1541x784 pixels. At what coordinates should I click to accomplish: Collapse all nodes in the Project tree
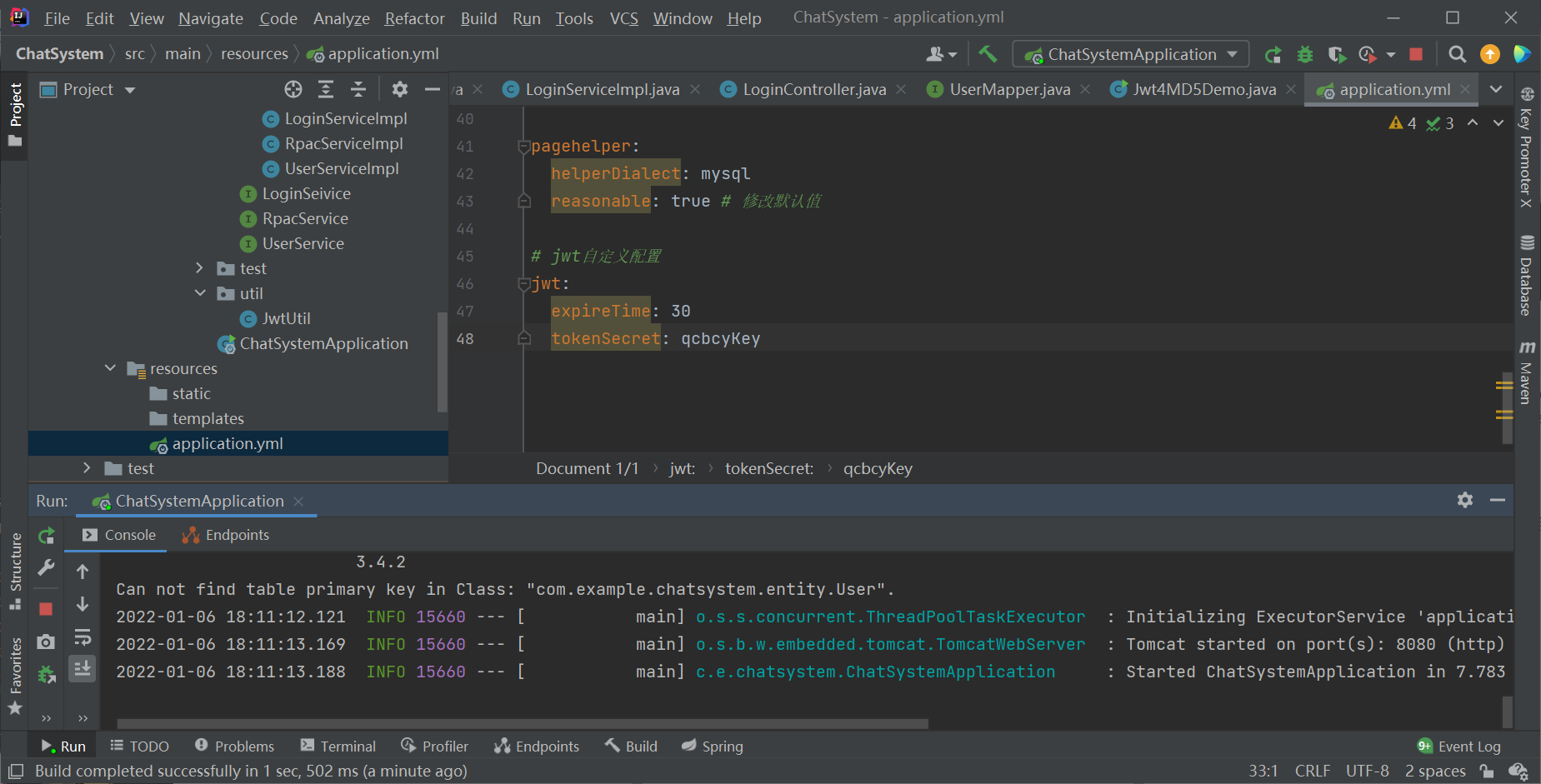(358, 89)
